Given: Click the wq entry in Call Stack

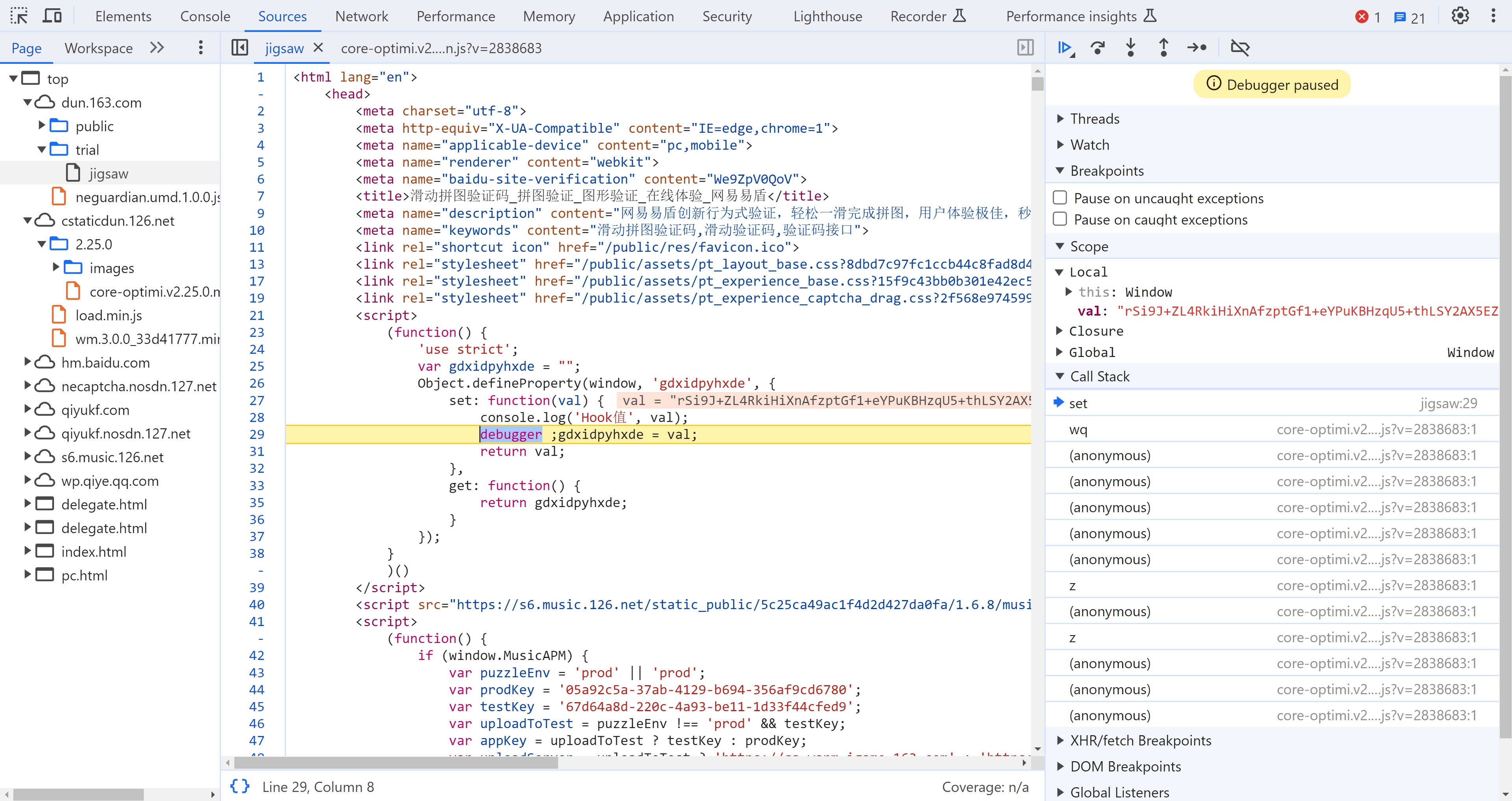Looking at the screenshot, I should [1079, 429].
